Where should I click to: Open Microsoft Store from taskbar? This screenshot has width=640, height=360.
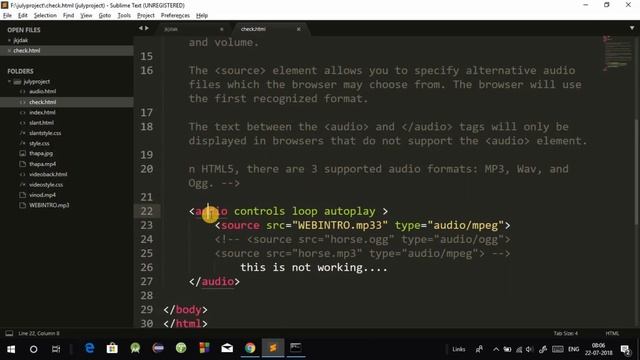tap(112, 348)
